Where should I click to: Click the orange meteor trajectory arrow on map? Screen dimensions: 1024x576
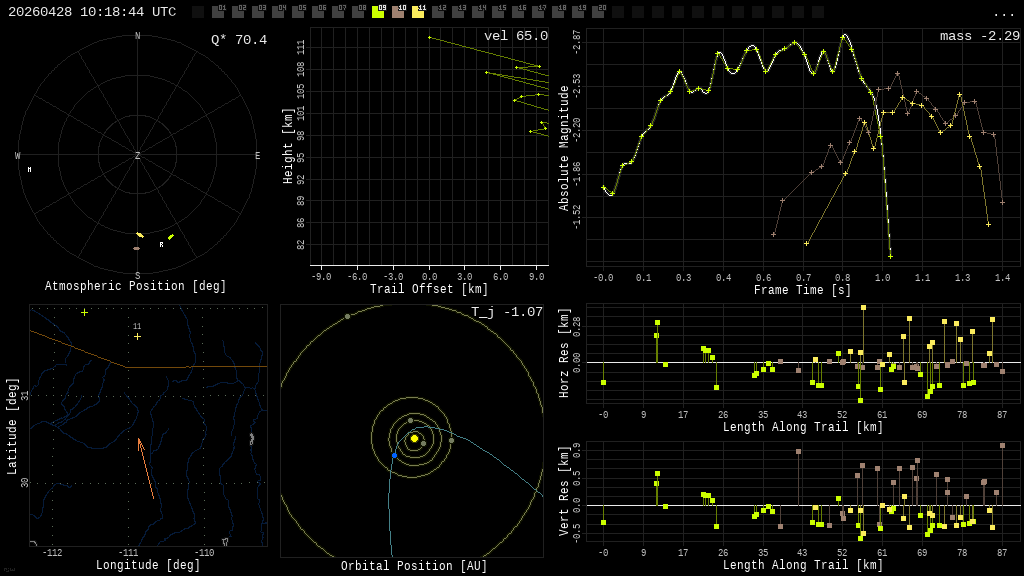(146, 468)
